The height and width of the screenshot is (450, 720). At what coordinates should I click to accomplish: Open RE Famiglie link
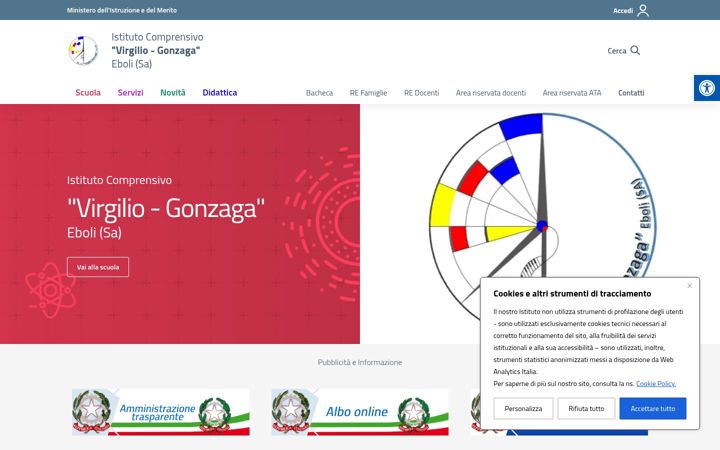pos(368,93)
